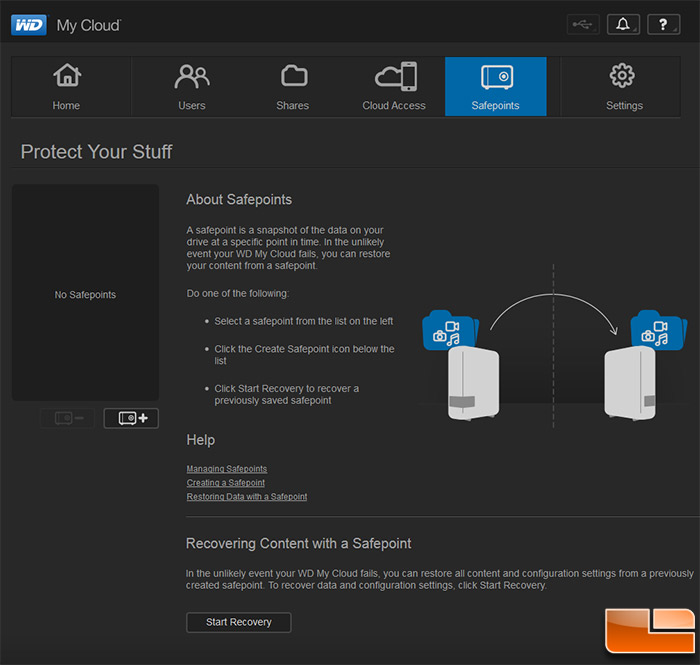The image size is (700, 665).
Task: Click the WD logo icon
Action: (29, 25)
